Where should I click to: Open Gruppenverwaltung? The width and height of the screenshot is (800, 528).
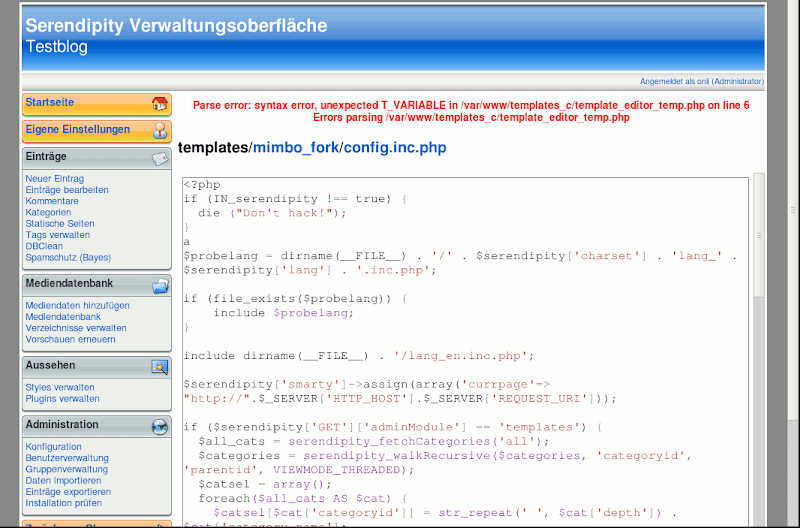point(66,469)
